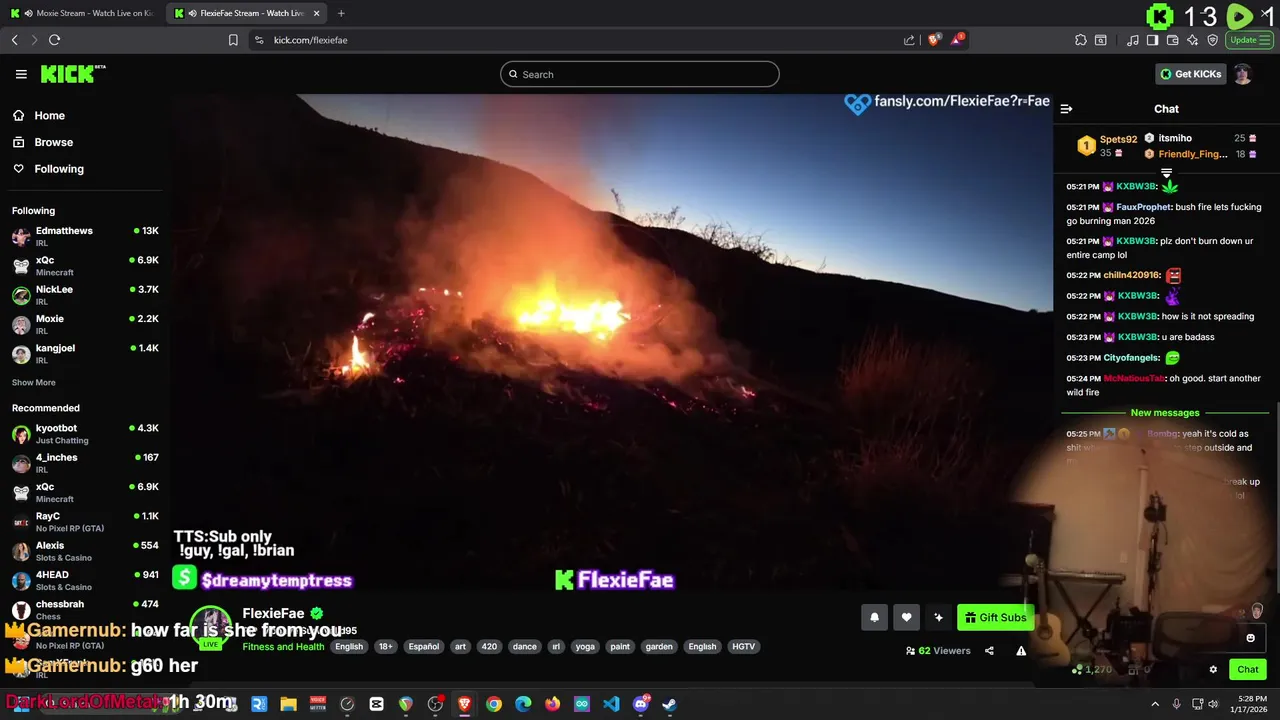This screenshot has height=720, width=1280.
Task: Select the HGTV tag
Action: (743, 647)
